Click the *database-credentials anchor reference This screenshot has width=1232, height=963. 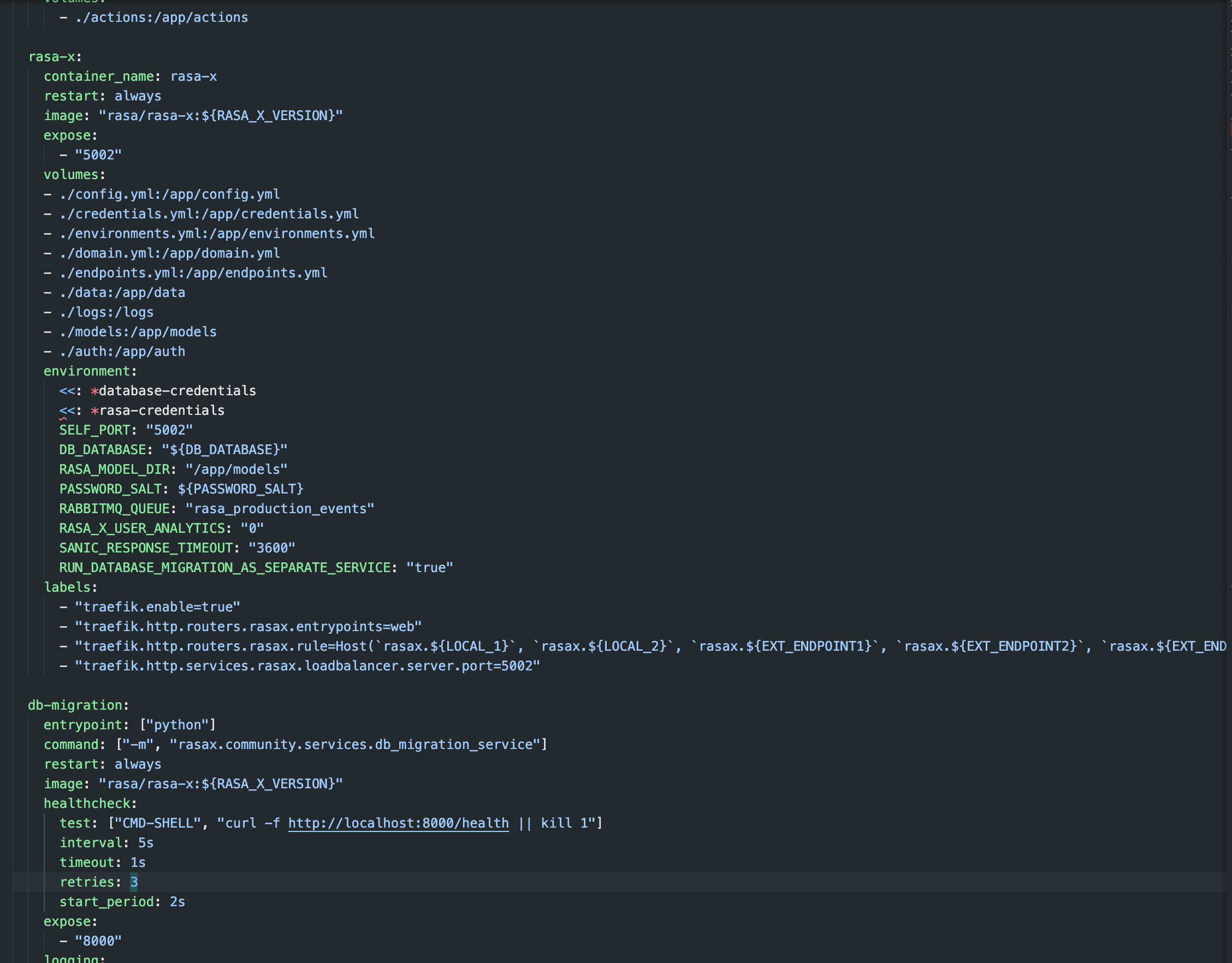point(173,391)
